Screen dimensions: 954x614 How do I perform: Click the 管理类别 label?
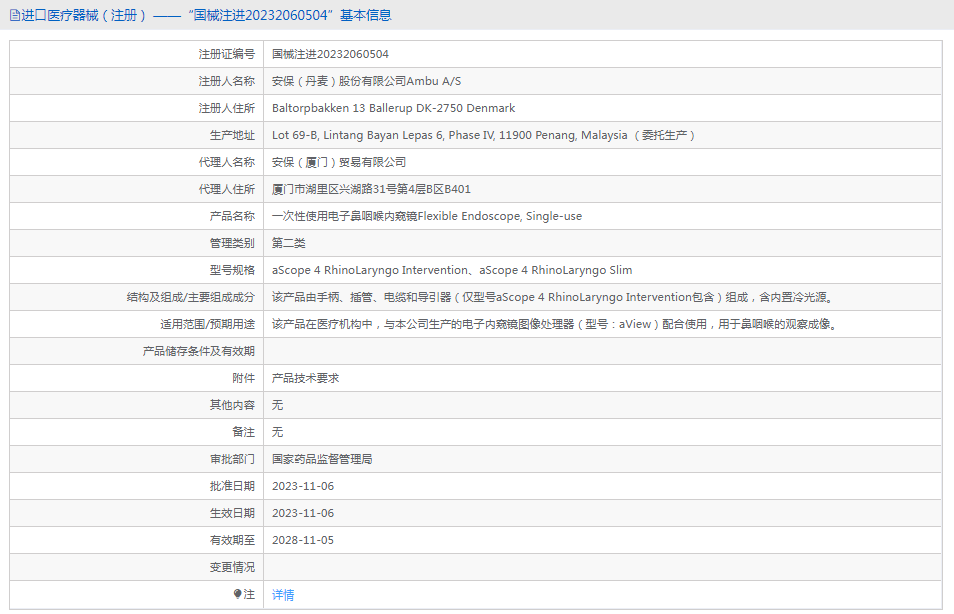click(232, 243)
